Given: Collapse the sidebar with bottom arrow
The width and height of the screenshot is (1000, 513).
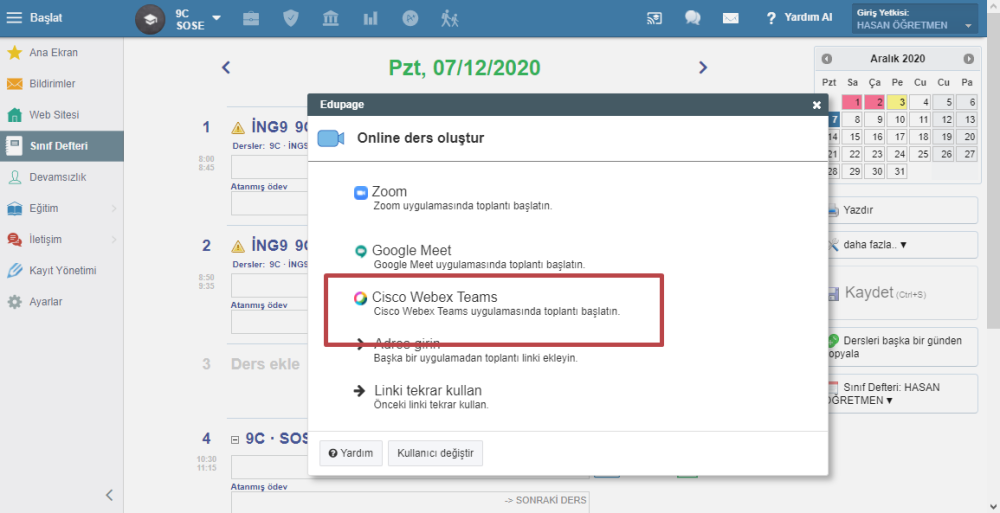Looking at the screenshot, I should tap(109, 495).
